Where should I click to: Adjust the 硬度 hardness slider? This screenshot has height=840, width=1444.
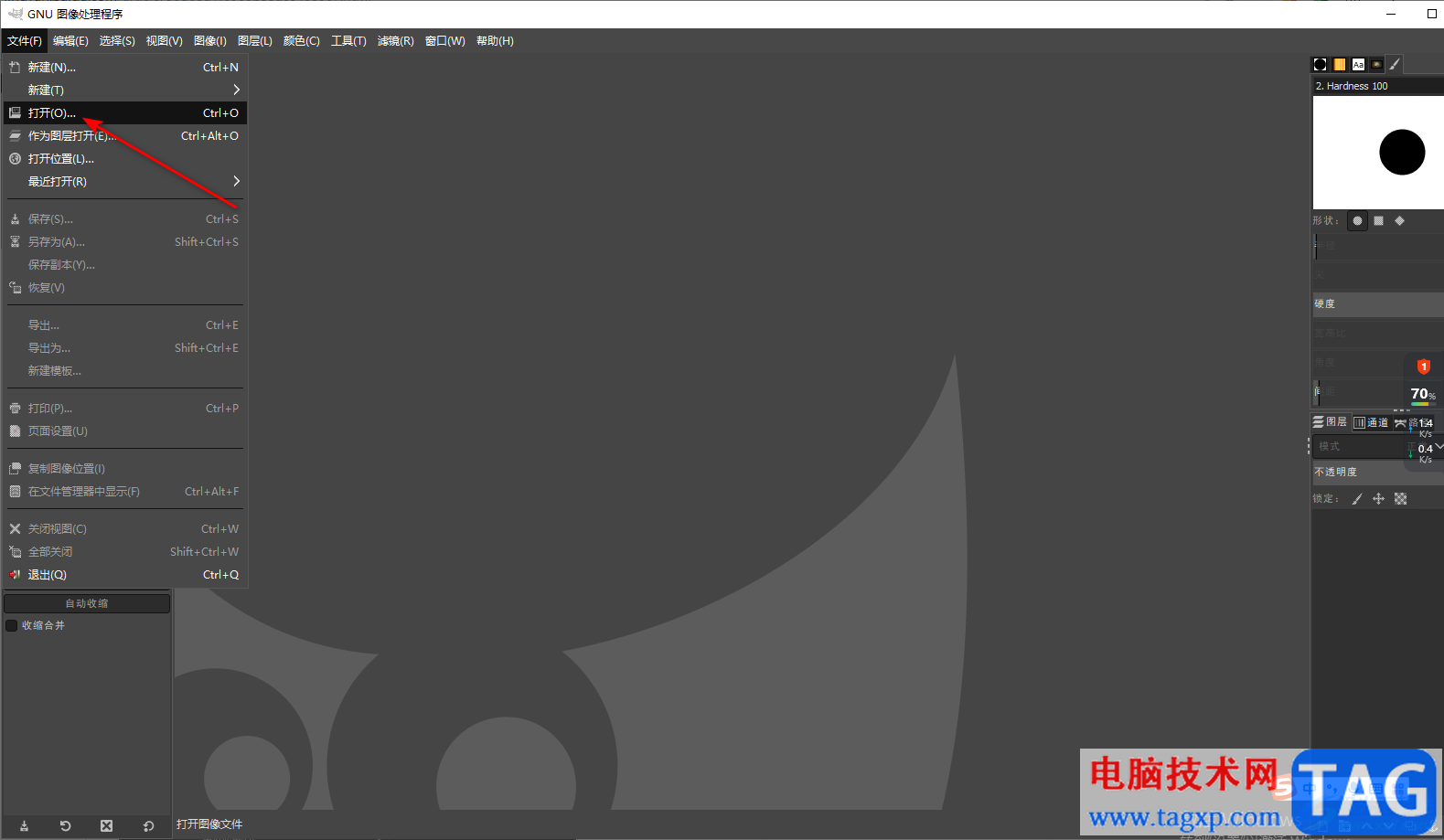tap(1378, 304)
